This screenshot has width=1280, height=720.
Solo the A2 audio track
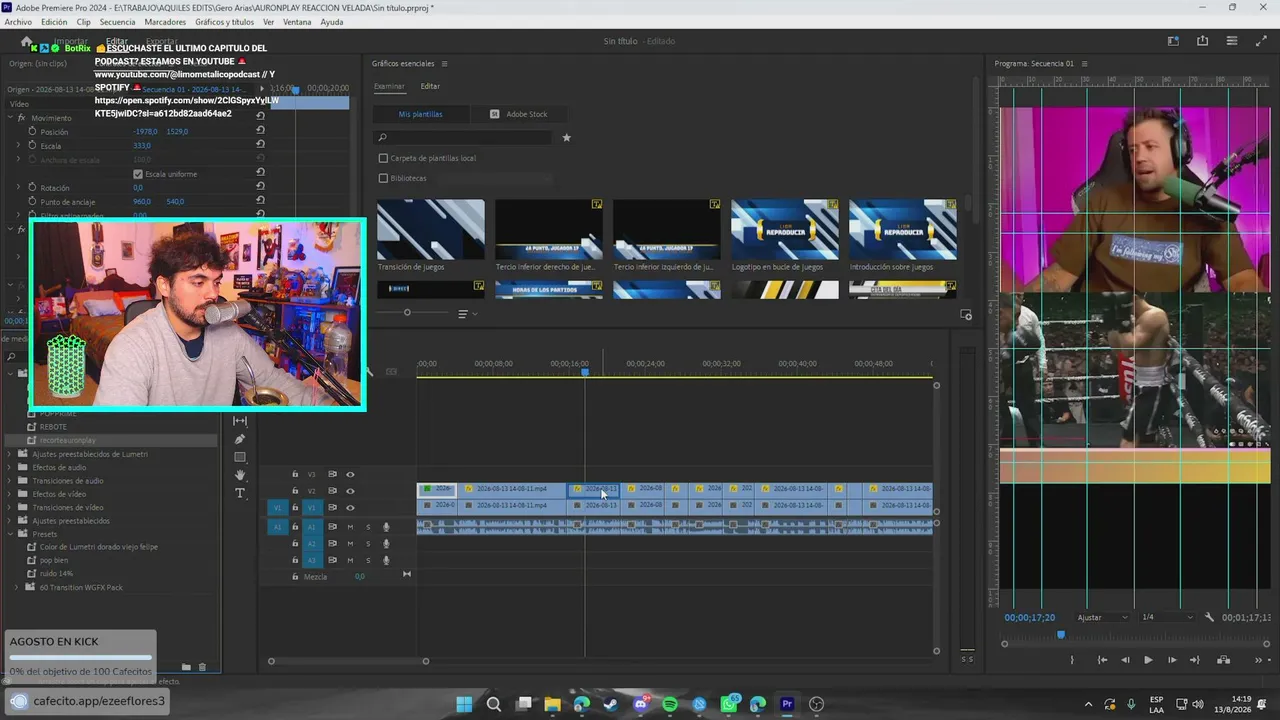click(x=368, y=543)
